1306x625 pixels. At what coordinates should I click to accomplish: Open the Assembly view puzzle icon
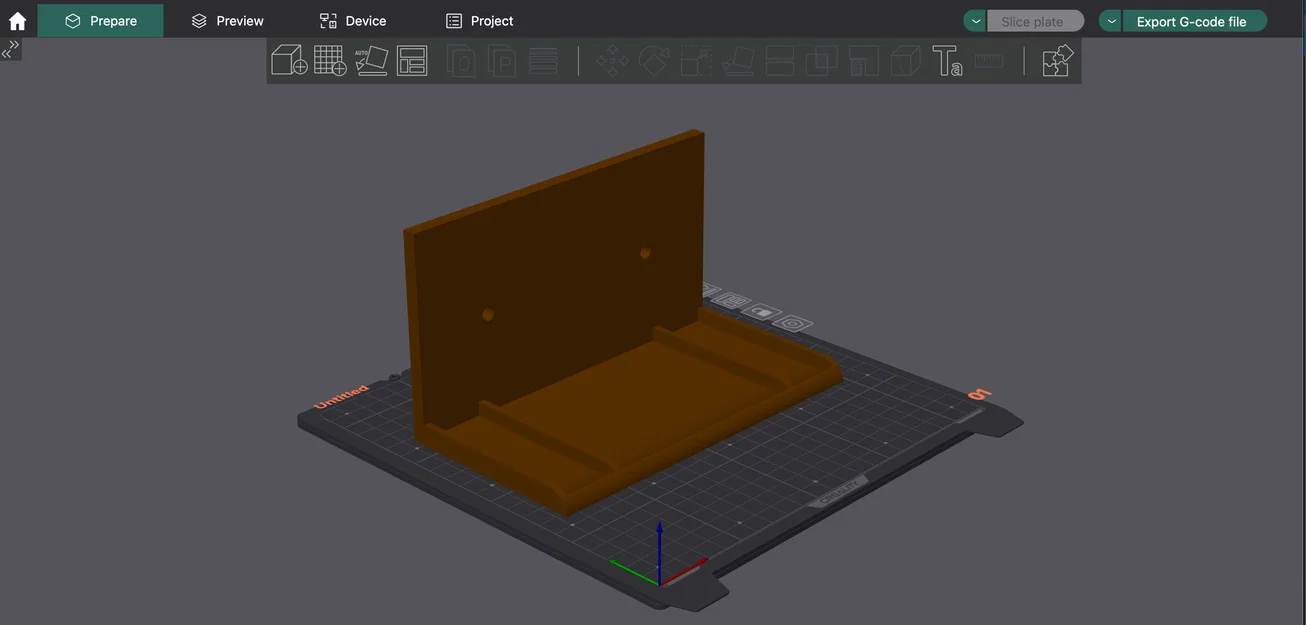(1057, 60)
